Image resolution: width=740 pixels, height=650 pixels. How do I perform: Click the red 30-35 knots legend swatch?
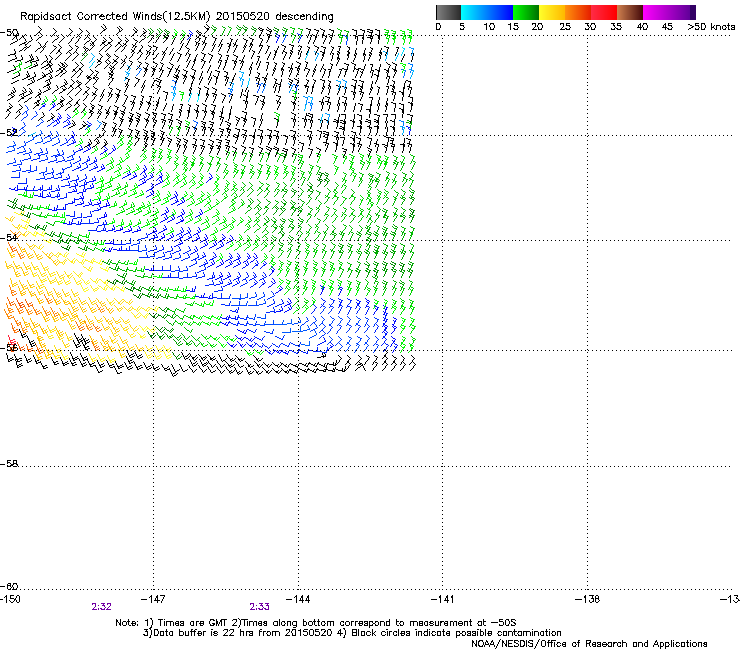point(604,12)
